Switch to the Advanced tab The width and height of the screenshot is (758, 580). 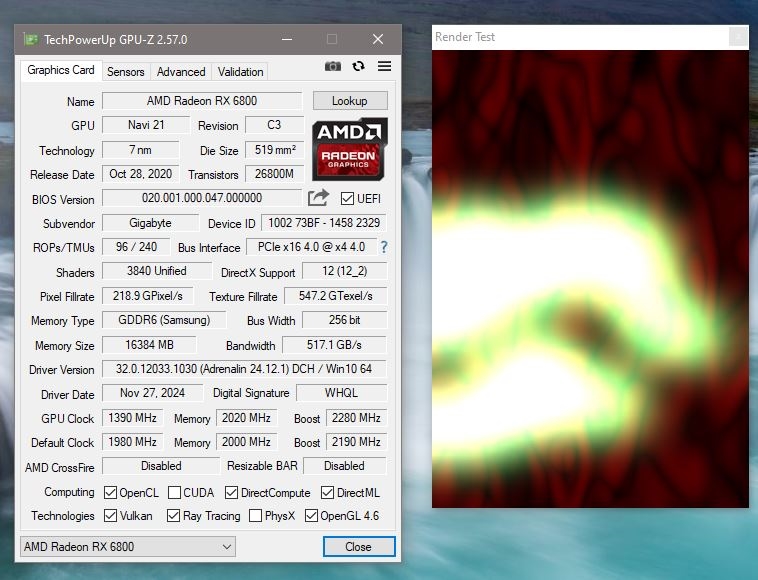(x=181, y=72)
